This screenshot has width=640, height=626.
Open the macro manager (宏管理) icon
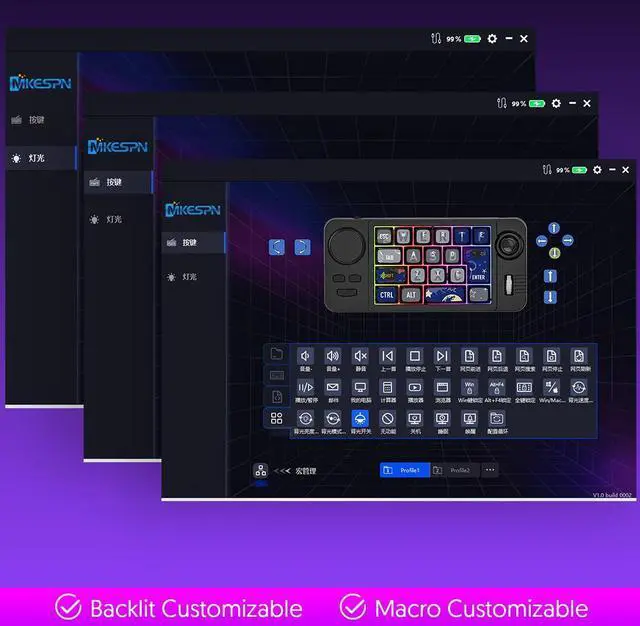(x=260, y=470)
